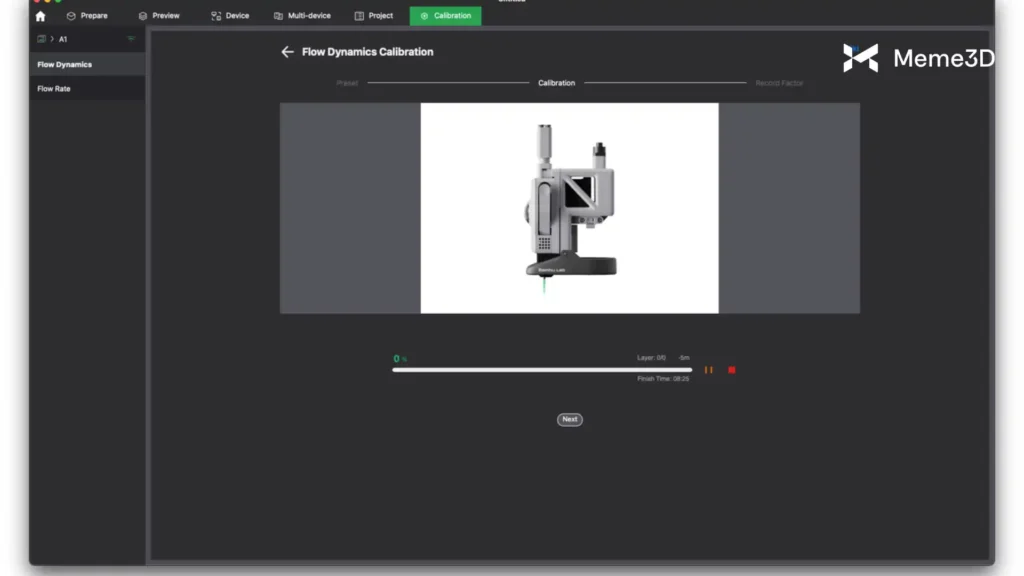Go to the Project tab
This screenshot has height=576, width=1024.
[x=374, y=16]
